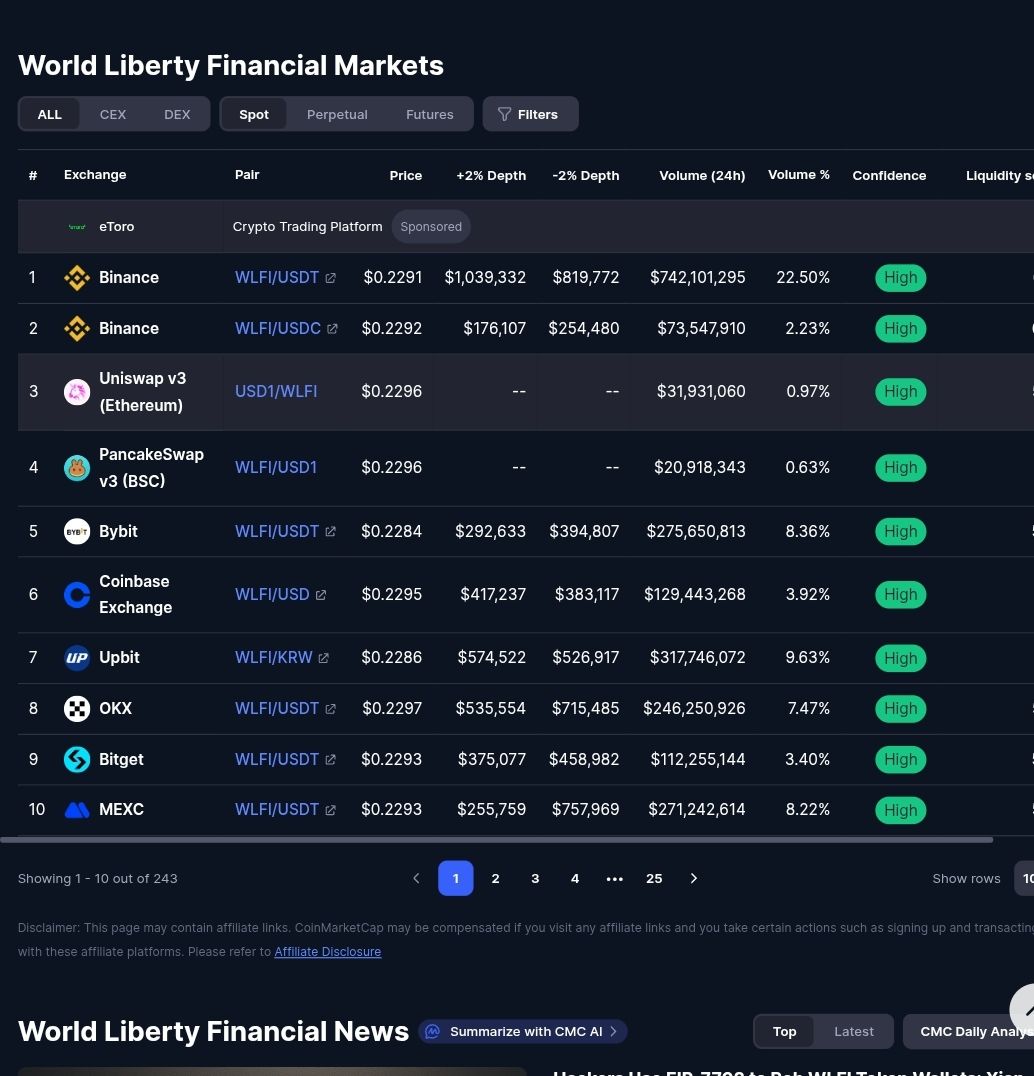This screenshot has height=1076, width=1034.
Task: Sort by Pair column header
Action: coord(247,175)
